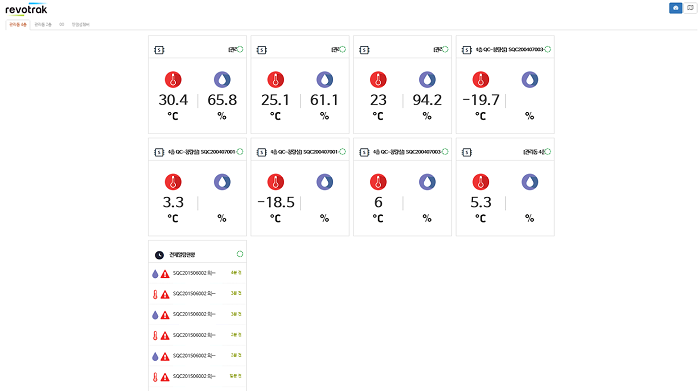Open the last visible SQC201506002 alarm entry
The height and width of the screenshot is (391, 700).
point(197,376)
